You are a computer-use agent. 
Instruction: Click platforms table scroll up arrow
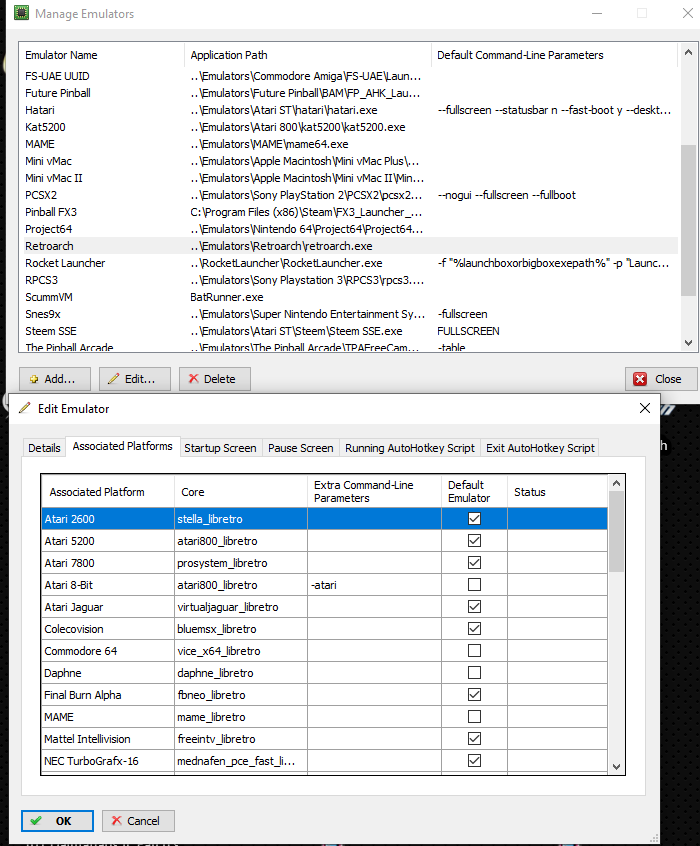(616, 483)
